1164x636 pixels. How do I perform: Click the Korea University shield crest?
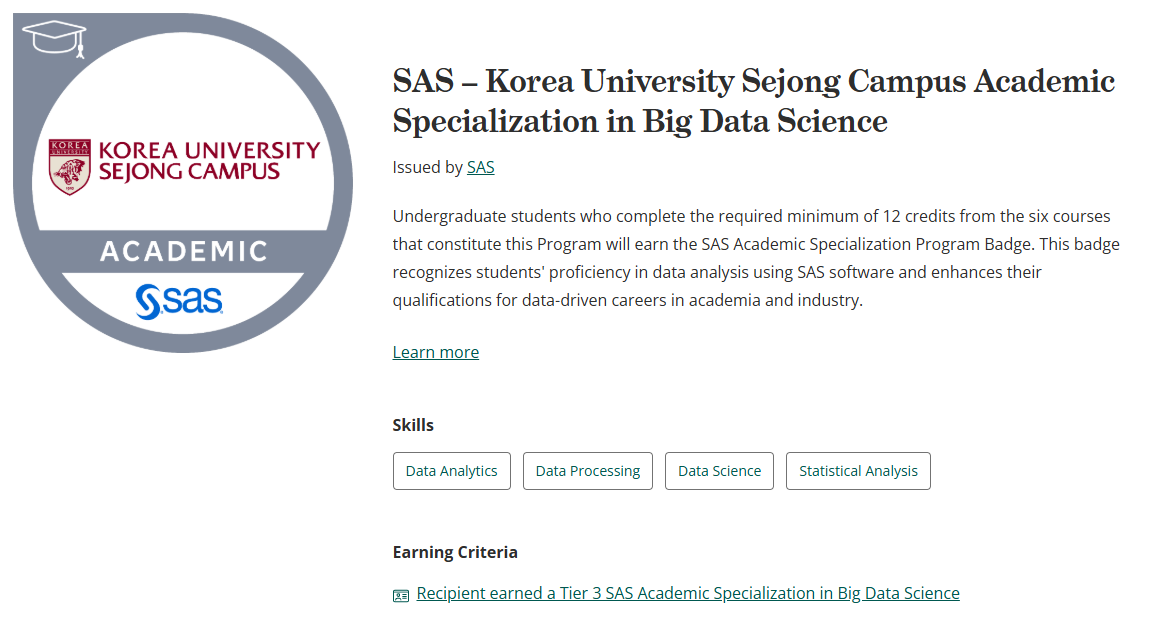pyautogui.click(x=69, y=167)
